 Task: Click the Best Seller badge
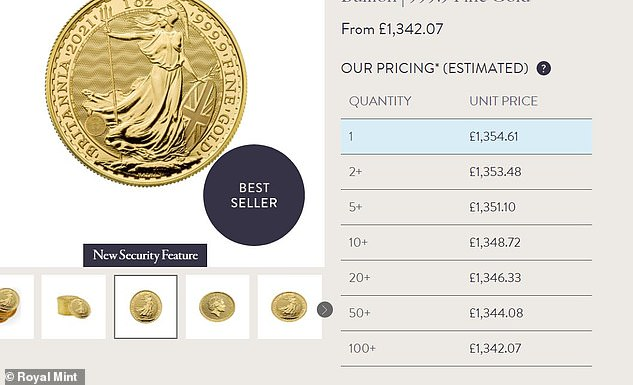pos(254,195)
